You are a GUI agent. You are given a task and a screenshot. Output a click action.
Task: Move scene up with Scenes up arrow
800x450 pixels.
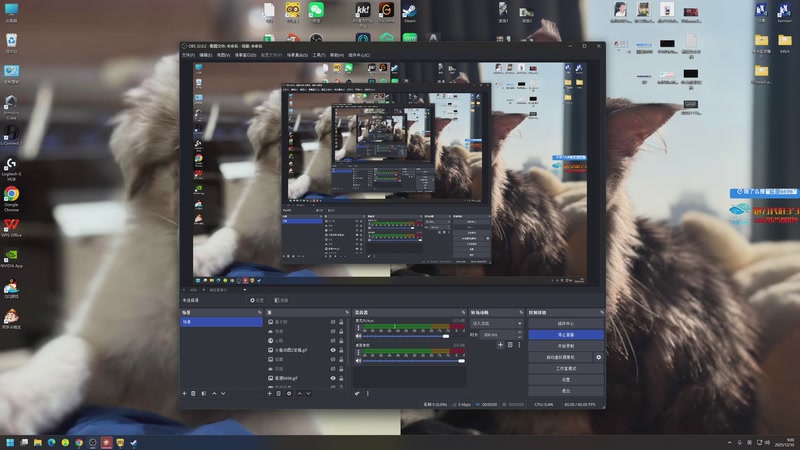pos(214,393)
